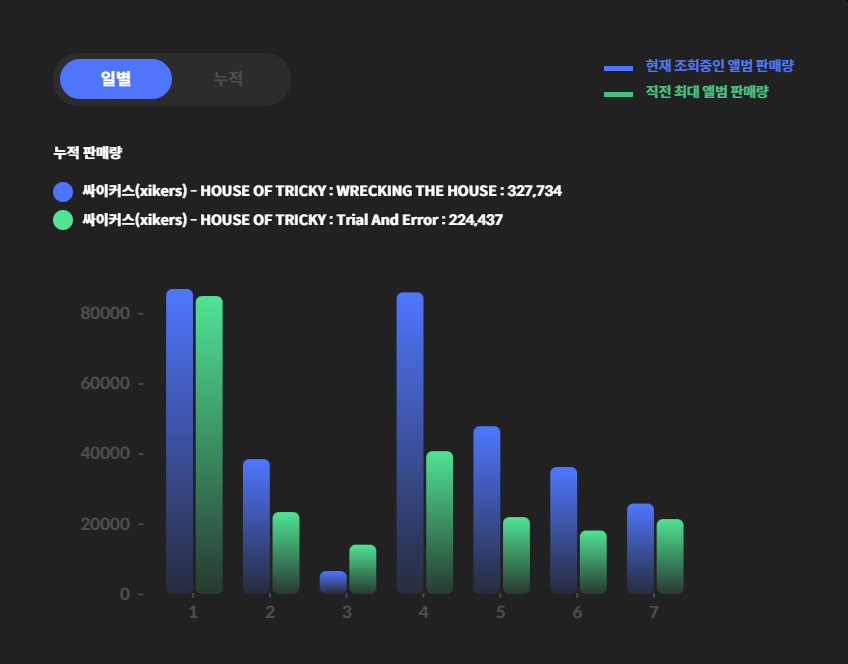Click the green bar for day 2
This screenshot has height=664, width=848.
pos(286,553)
